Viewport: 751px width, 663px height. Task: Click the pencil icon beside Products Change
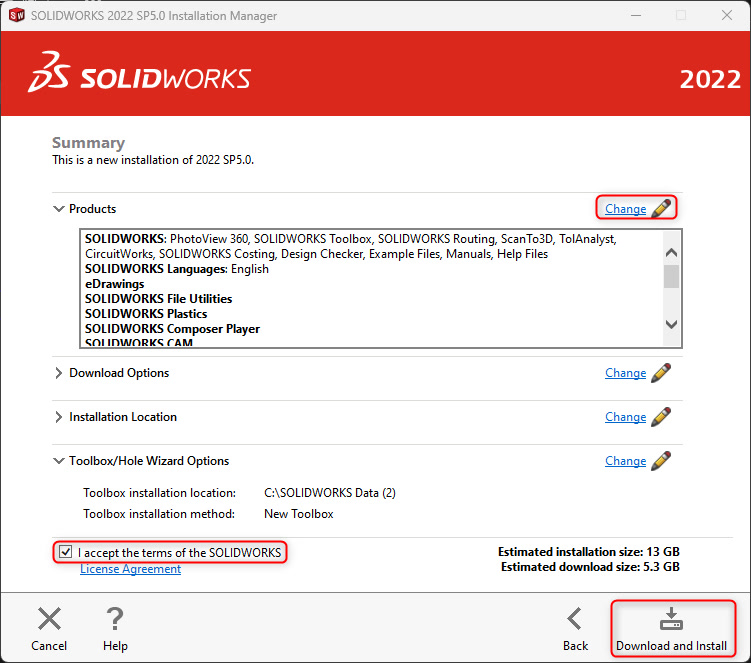click(661, 208)
